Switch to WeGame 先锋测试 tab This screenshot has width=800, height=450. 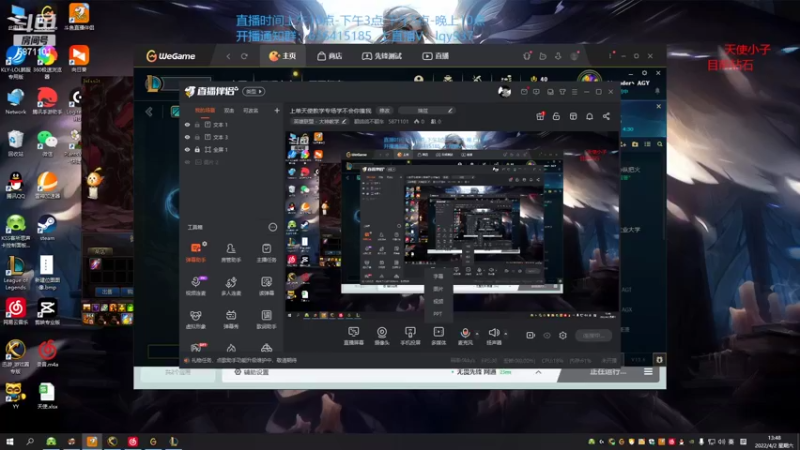pyautogui.click(x=382, y=56)
